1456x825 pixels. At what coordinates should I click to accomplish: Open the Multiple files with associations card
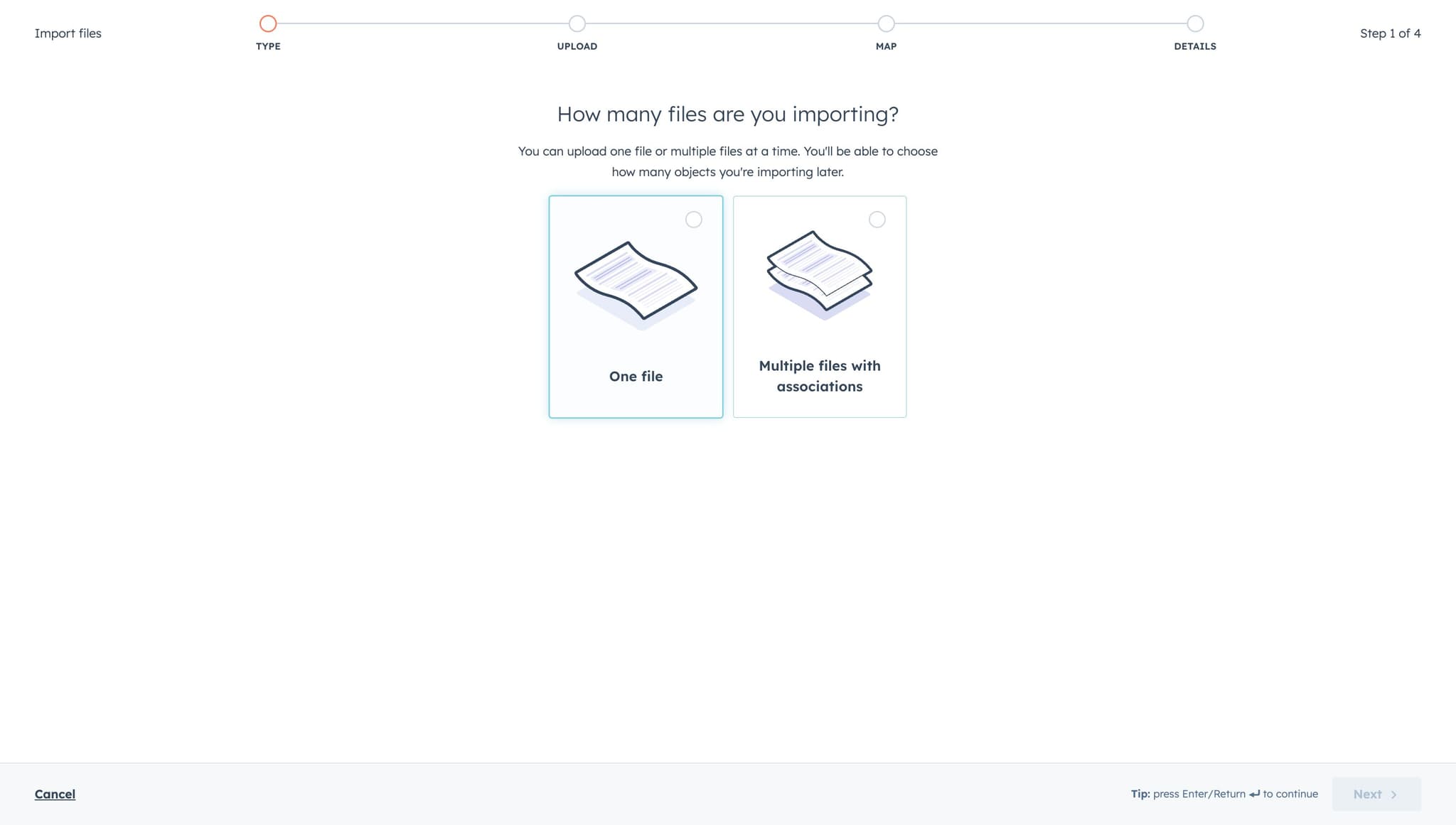[x=819, y=306]
